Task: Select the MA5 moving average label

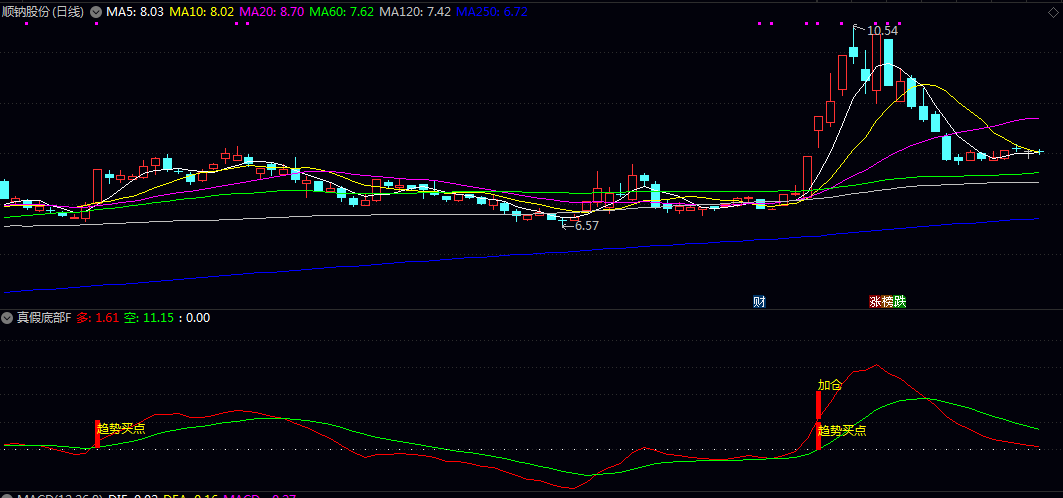Action: pos(135,11)
